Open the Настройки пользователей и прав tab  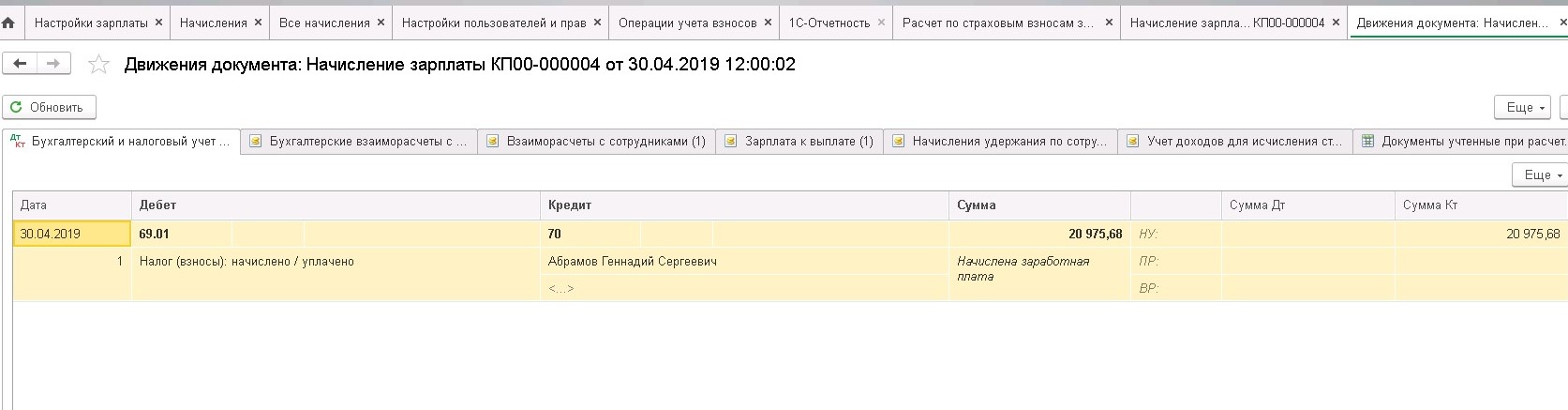(x=494, y=23)
